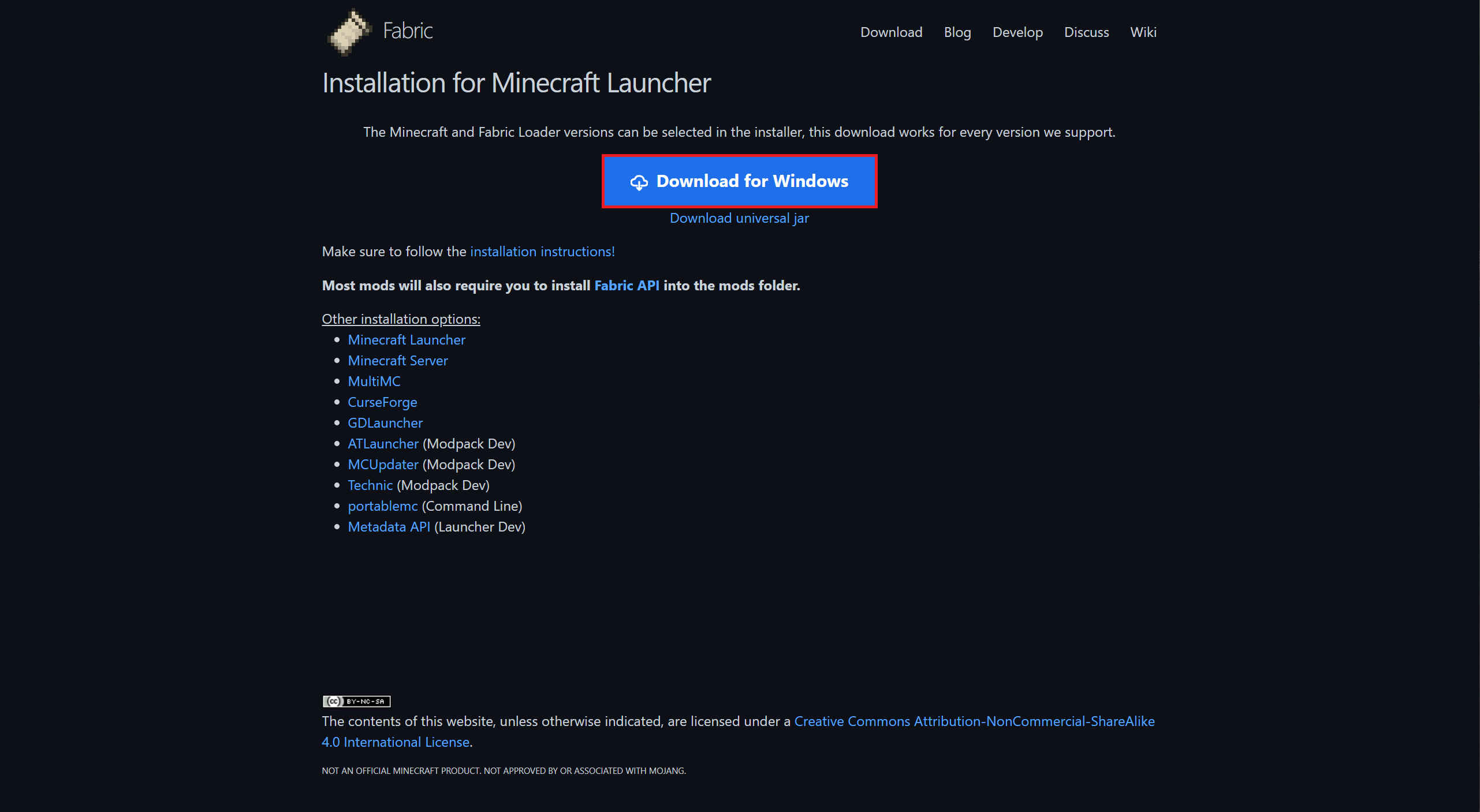Click the Other installation options heading
This screenshot has height=812, width=1480.
401,319
